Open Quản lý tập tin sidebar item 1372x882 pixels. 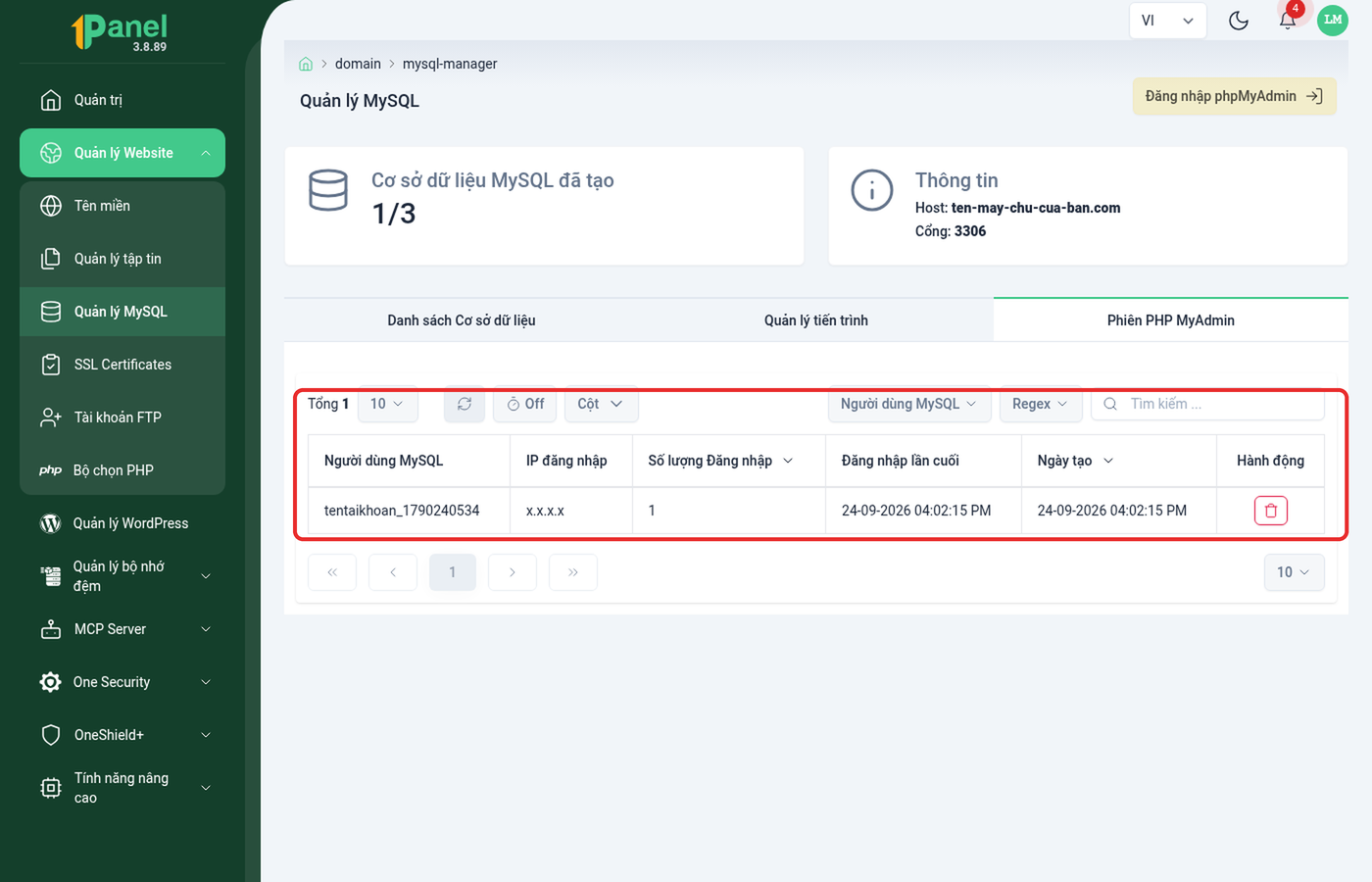click(122, 259)
